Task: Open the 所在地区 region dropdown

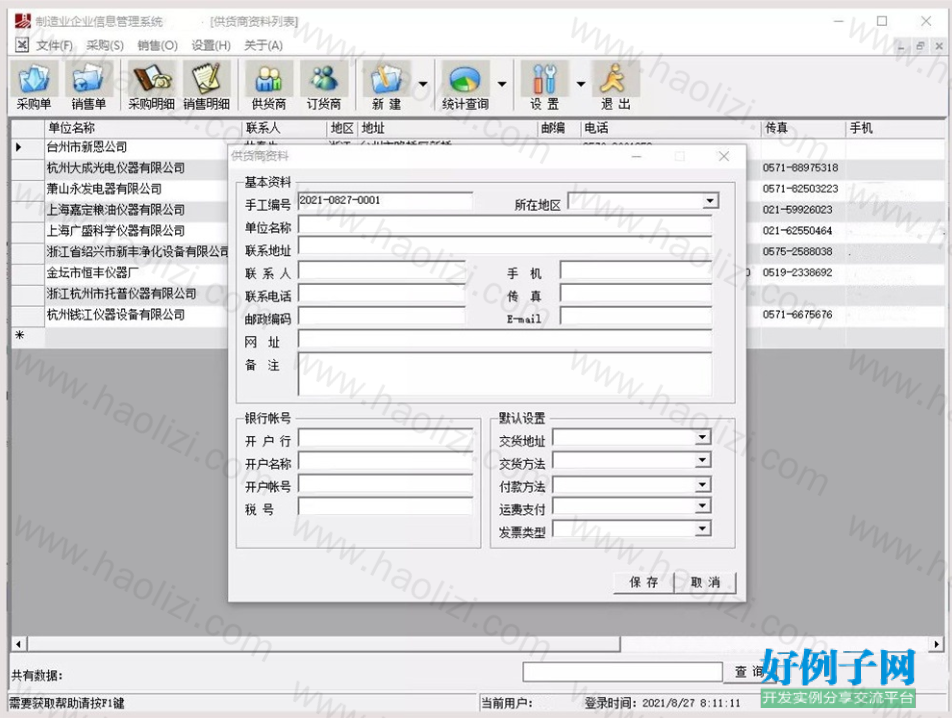Action: click(710, 201)
